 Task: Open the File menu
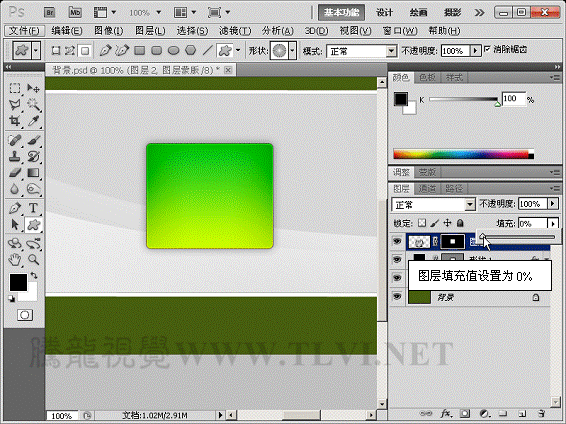click(x=24, y=31)
